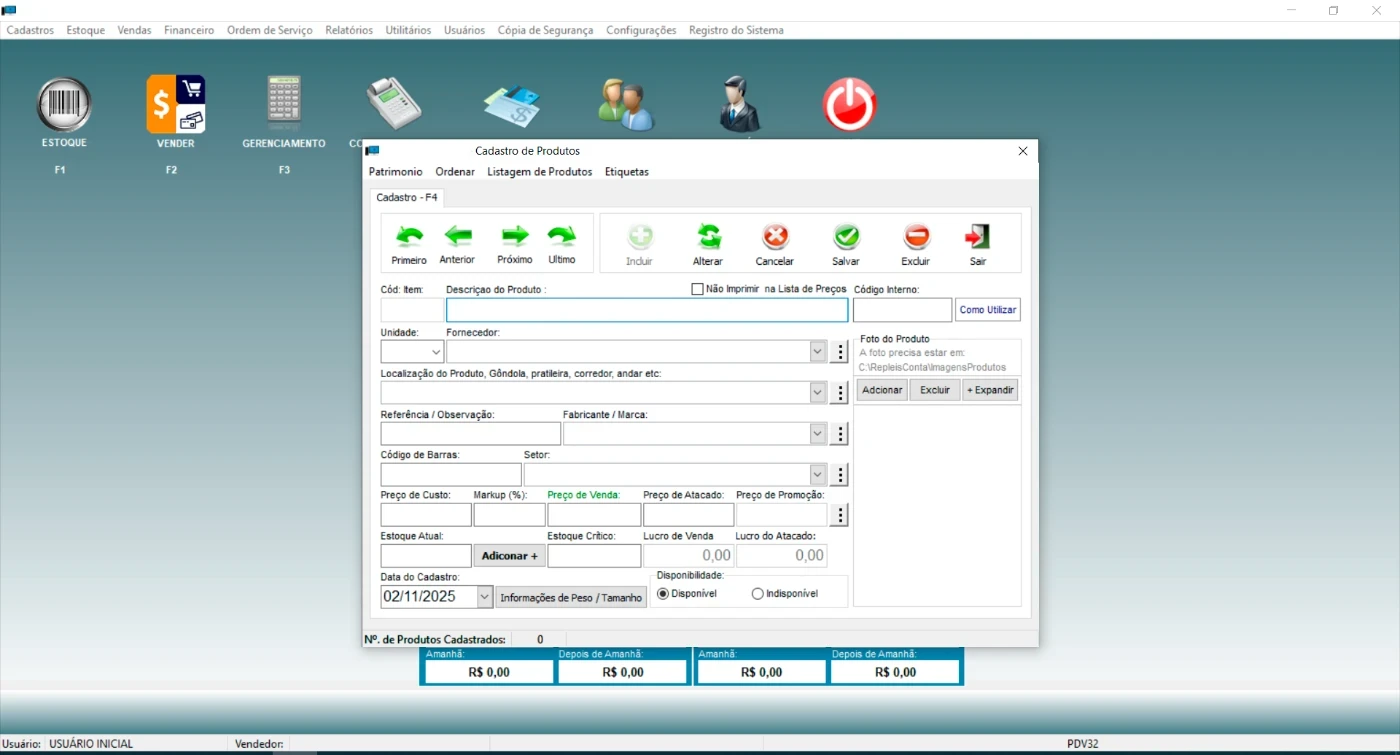This screenshot has width=1400, height=755.
Task: Open the Listagem de Produtos menu
Action: pos(539,172)
